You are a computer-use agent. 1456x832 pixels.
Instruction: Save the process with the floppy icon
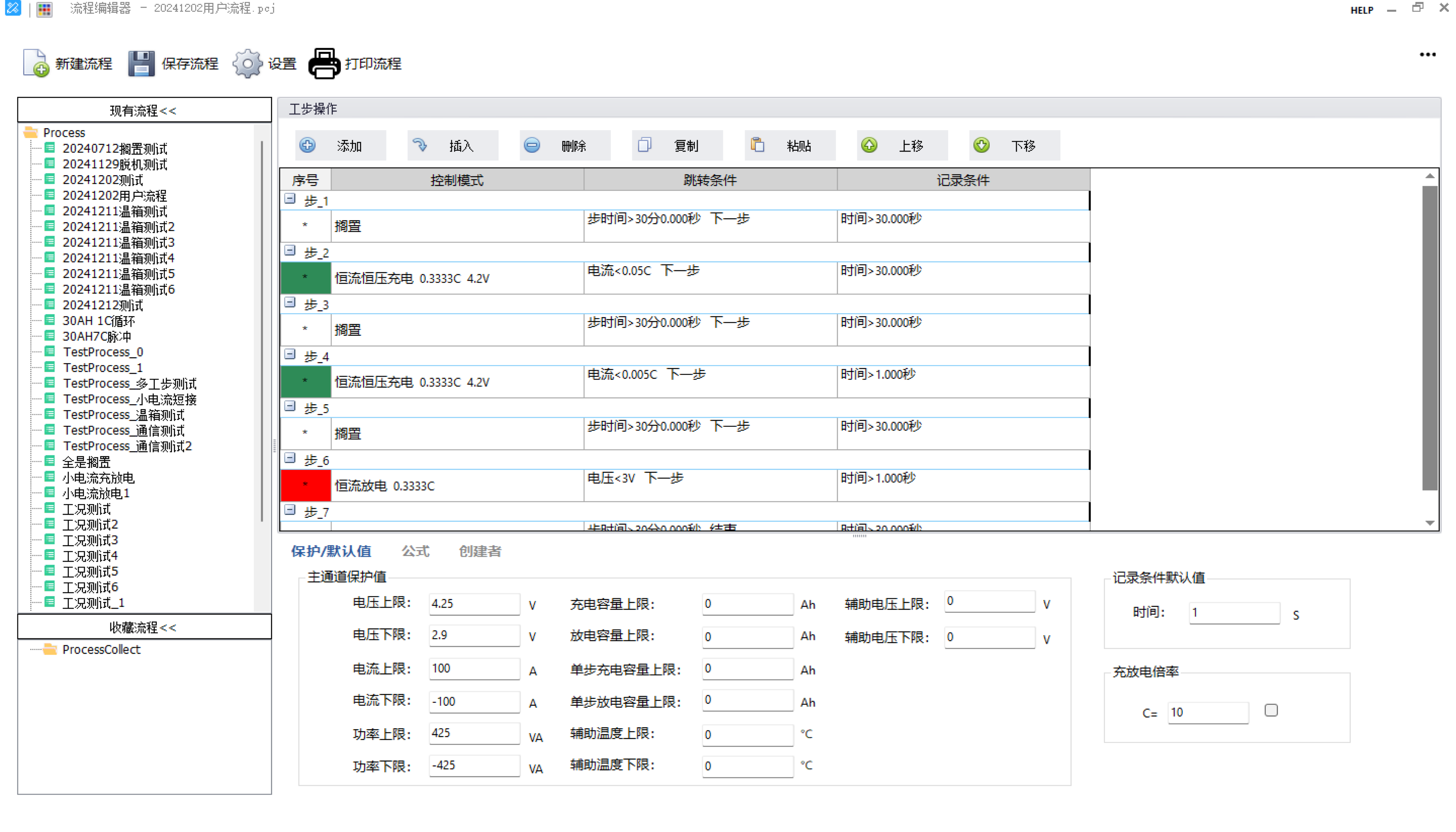pos(141,63)
